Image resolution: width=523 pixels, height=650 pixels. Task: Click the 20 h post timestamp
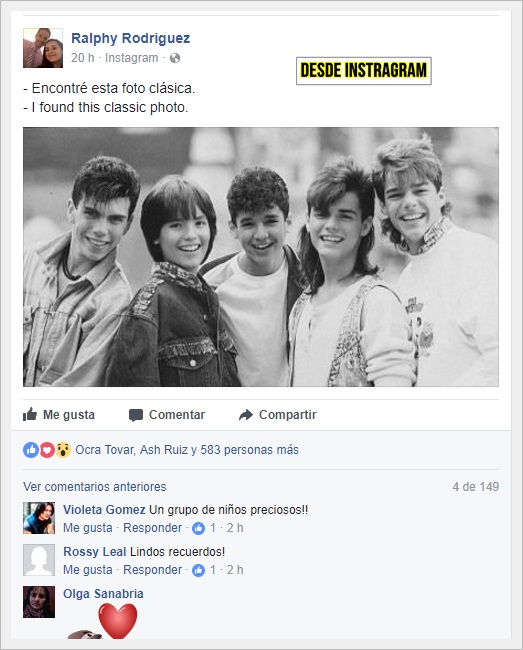click(82, 58)
